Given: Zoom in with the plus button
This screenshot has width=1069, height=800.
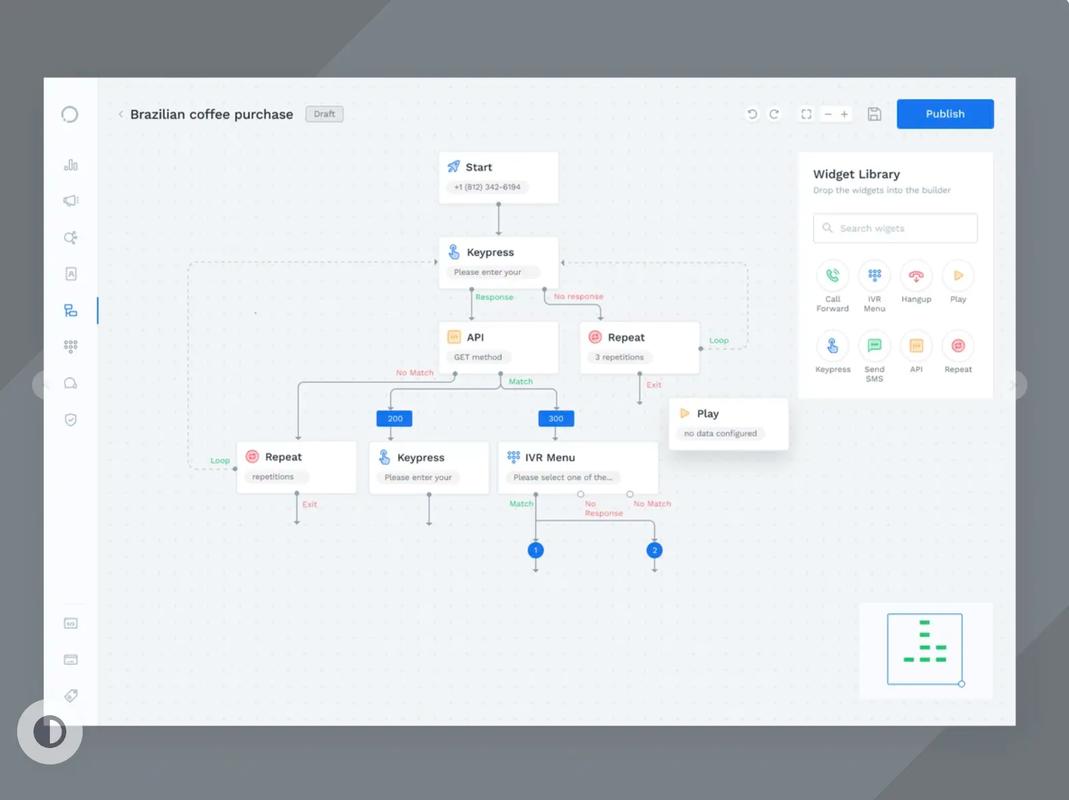Looking at the screenshot, I should click(844, 114).
